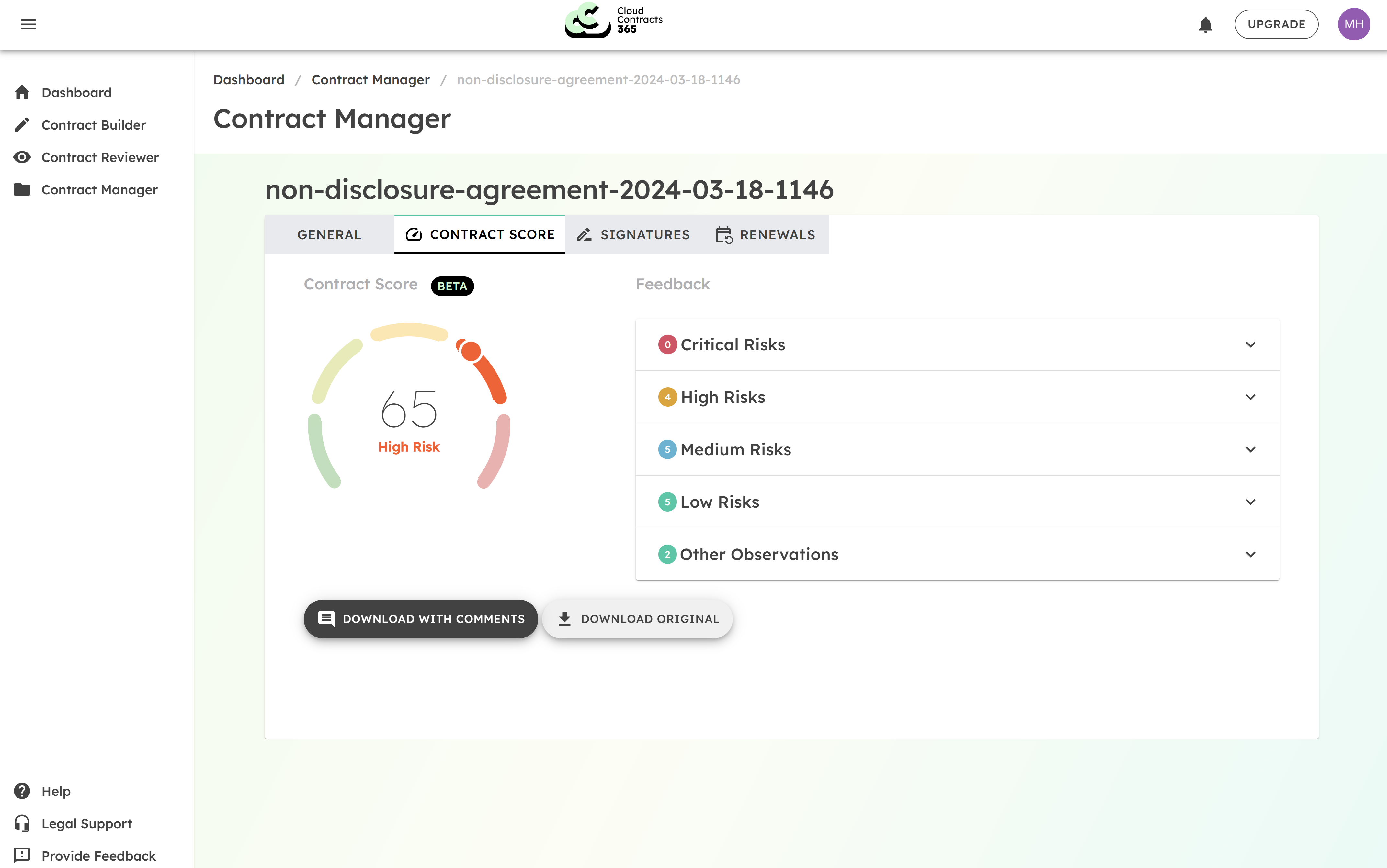
Task: Expand the Medium Risks accordion
Action: pos(957,449)
